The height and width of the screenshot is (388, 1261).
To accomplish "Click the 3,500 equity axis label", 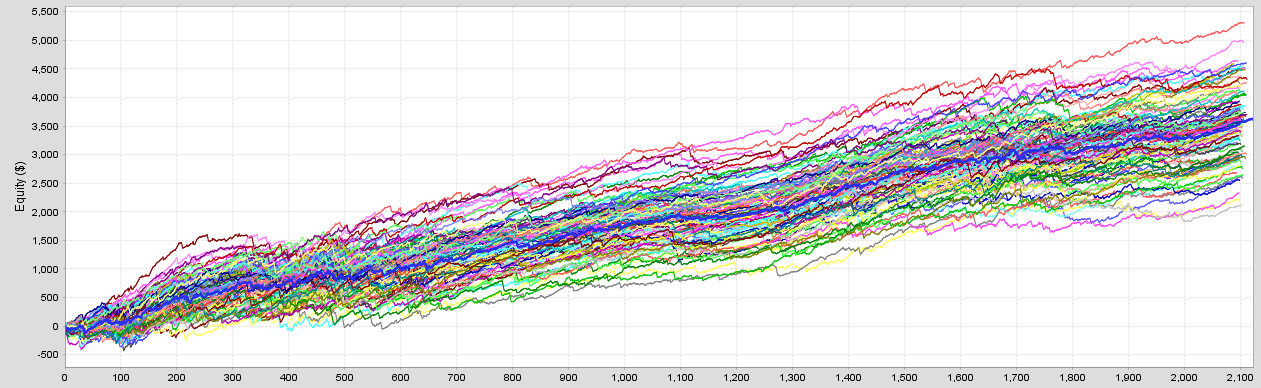I will [46, 126].
